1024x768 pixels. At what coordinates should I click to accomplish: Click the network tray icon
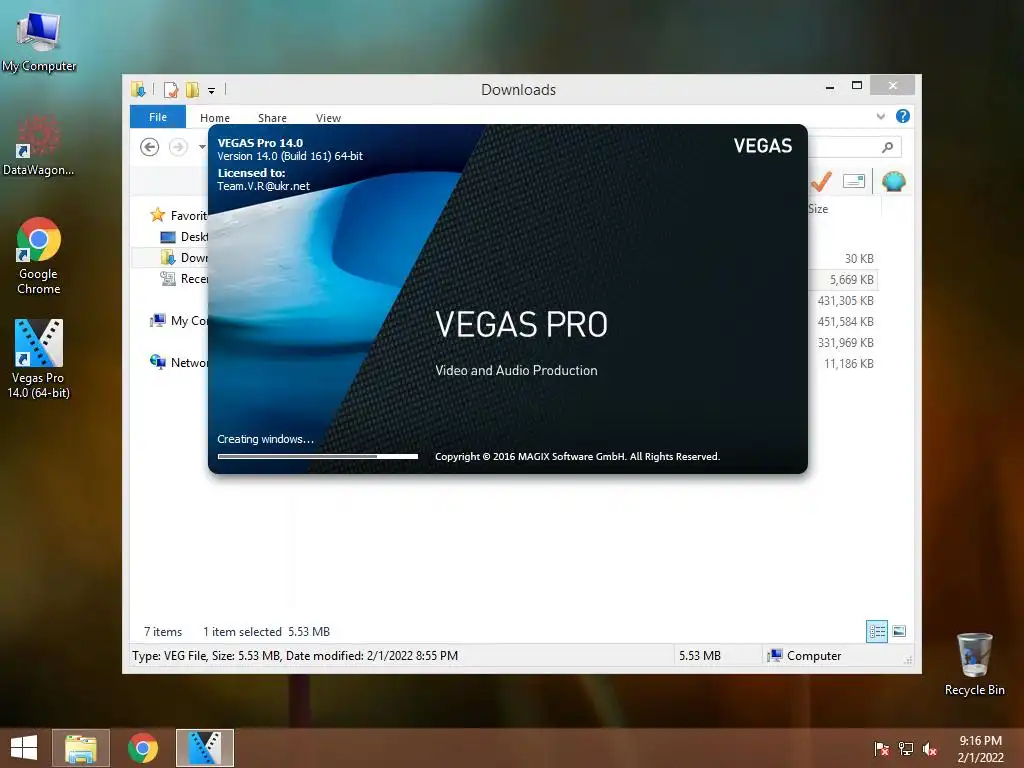click(906, 748)
